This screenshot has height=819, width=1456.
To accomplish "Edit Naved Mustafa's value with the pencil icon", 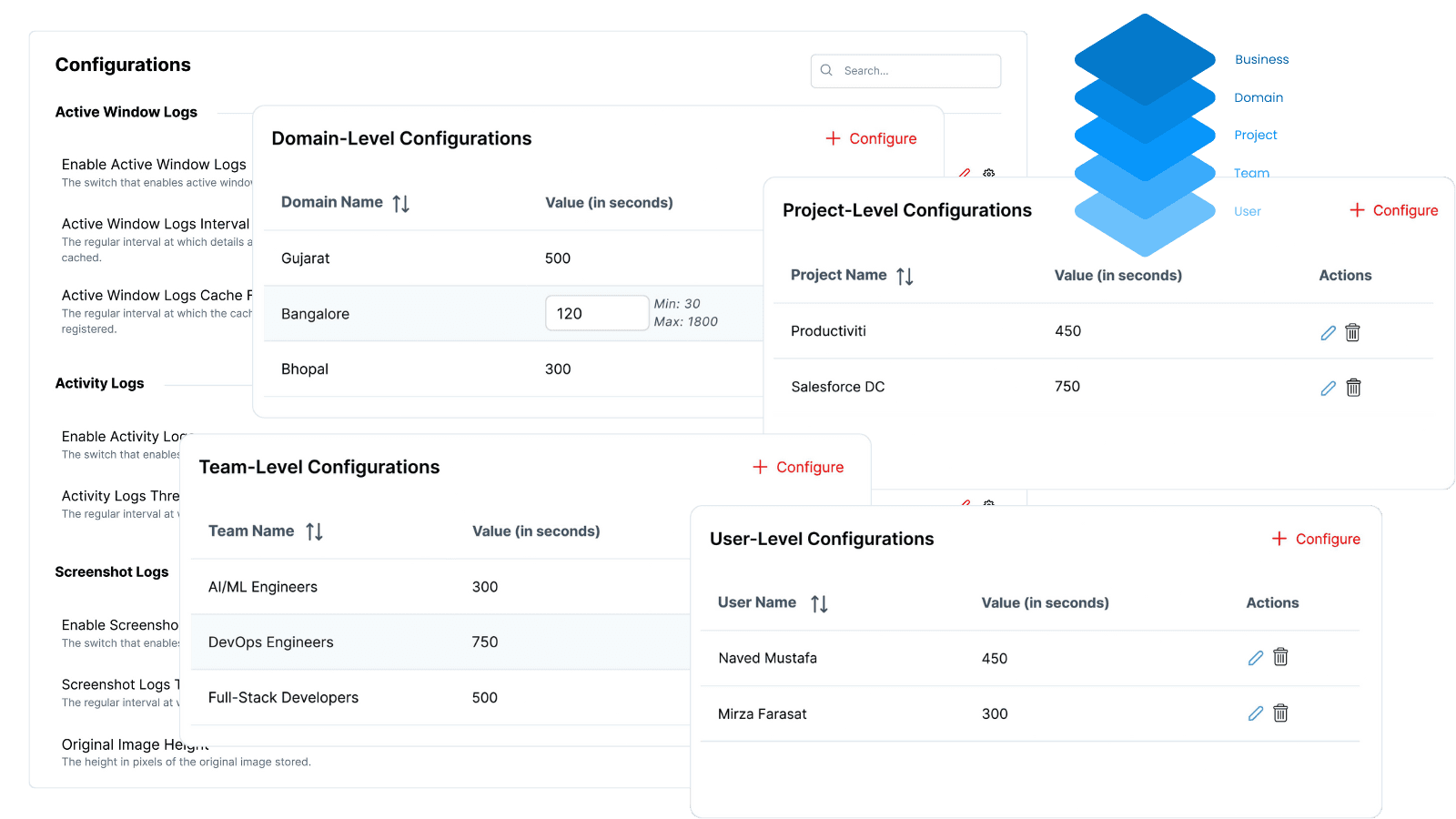I will point(1256,657).
